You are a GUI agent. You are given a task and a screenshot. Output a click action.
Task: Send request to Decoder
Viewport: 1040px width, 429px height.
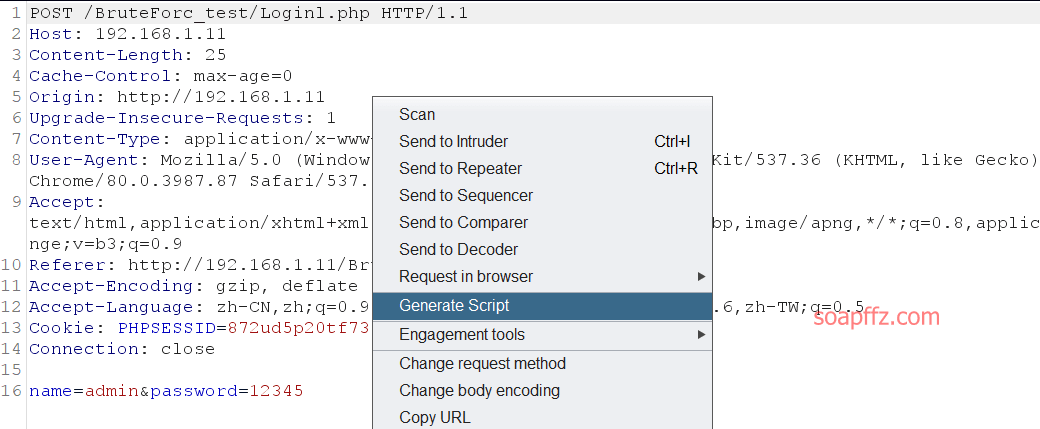(542, 250)
